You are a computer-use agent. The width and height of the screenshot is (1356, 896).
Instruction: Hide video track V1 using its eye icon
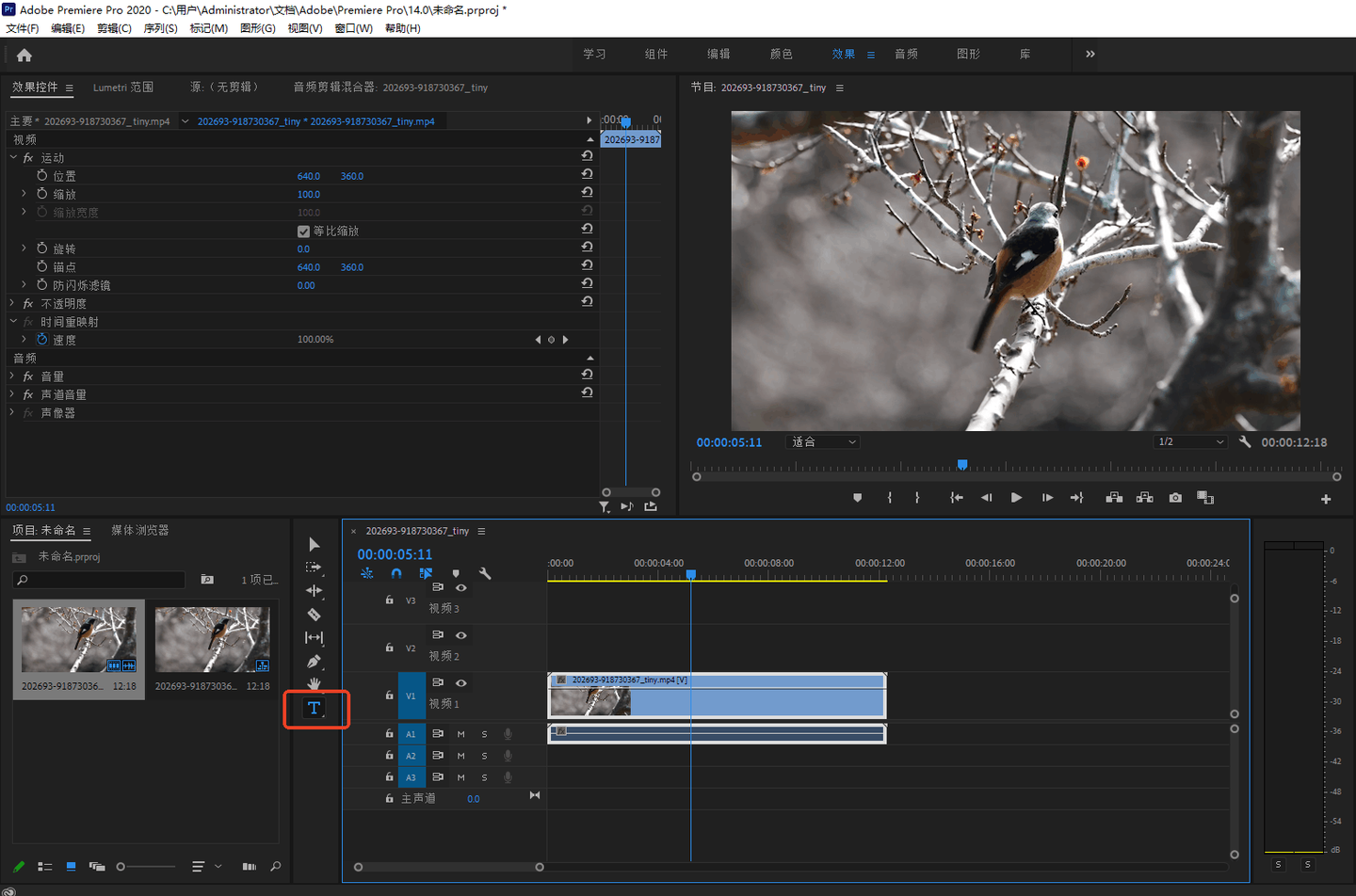coord(461,683)
